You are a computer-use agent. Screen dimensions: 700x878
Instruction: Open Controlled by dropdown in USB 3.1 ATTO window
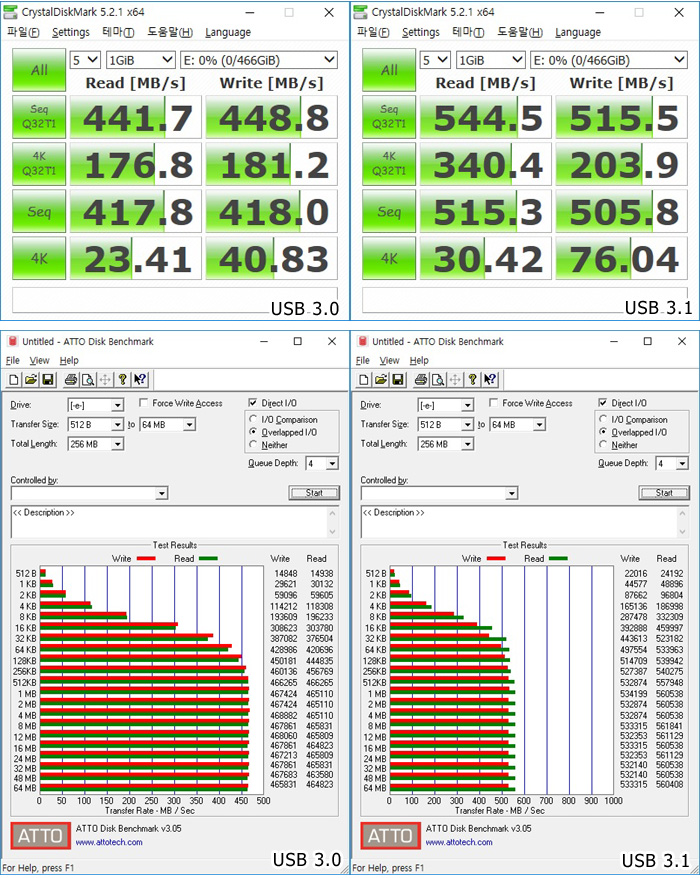(439, 493)
